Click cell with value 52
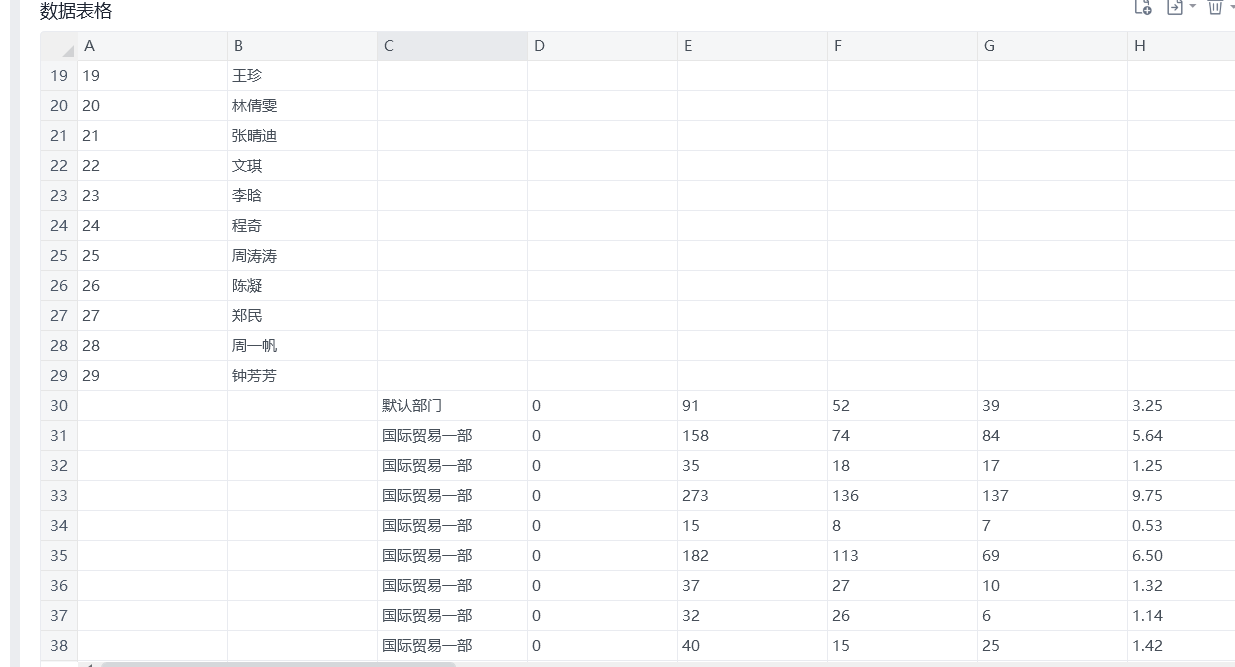The width and height of the screenshot is (1235, 667). point(903,406)
